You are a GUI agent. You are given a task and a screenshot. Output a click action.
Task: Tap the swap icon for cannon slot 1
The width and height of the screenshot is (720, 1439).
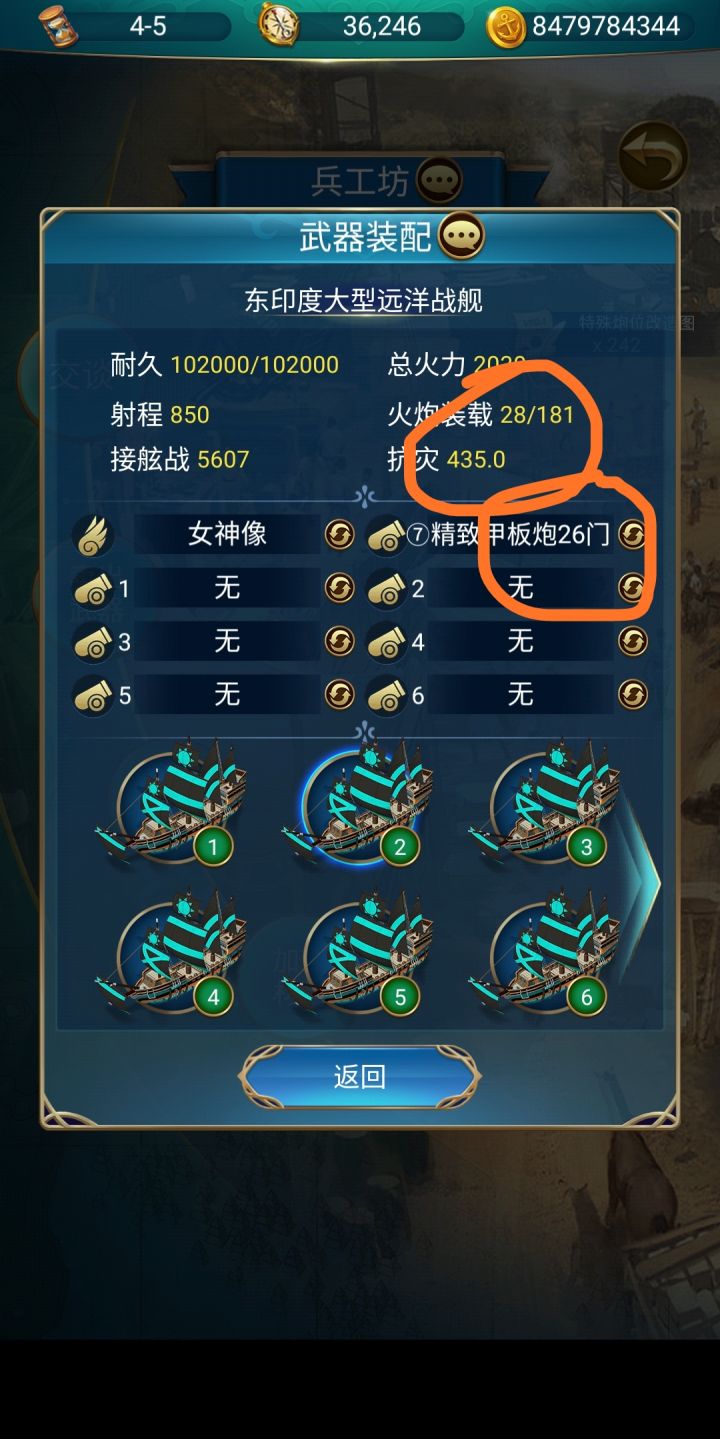coord(339,588)
